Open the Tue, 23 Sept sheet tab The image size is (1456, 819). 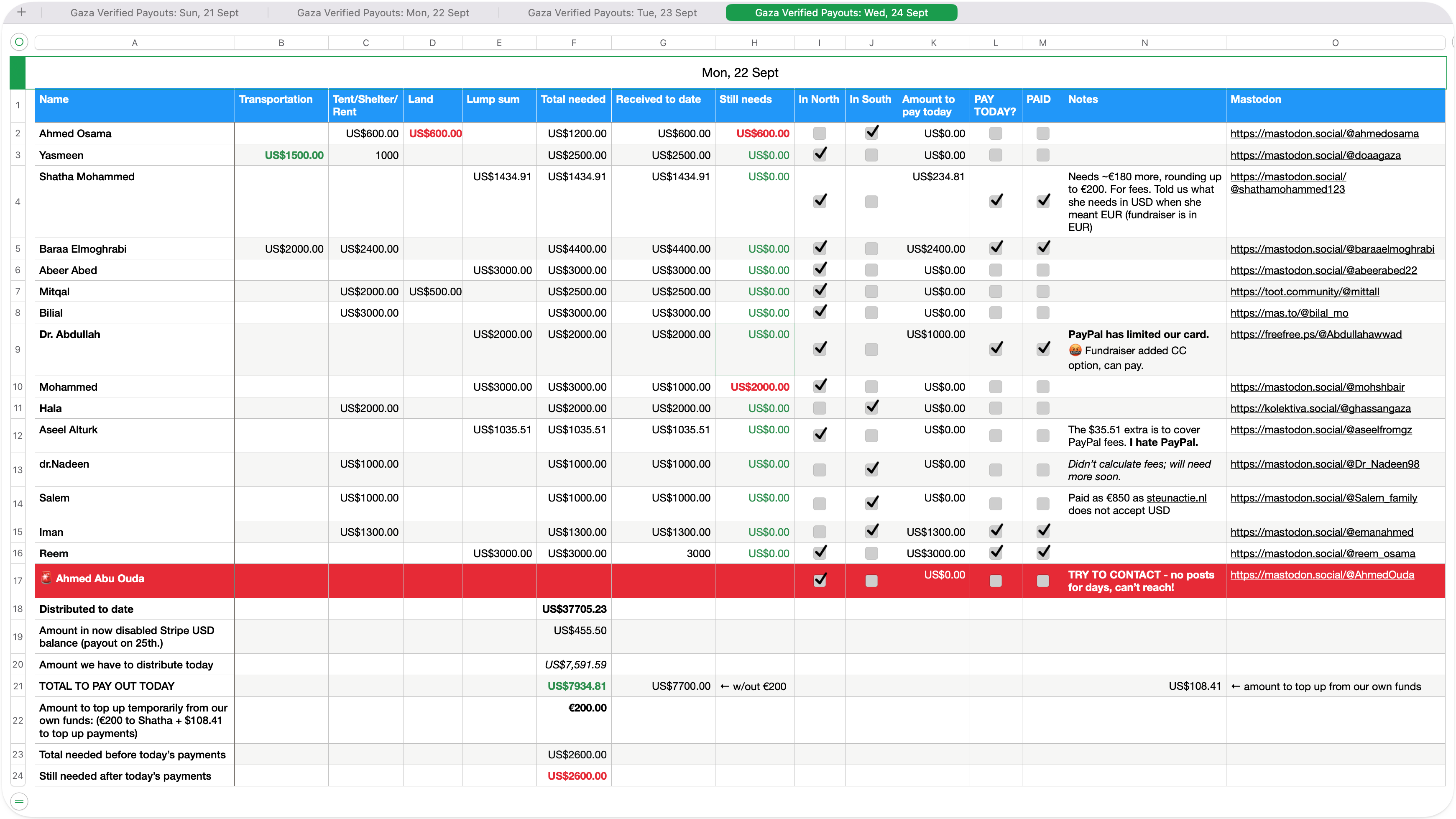[x=612, y=13]
